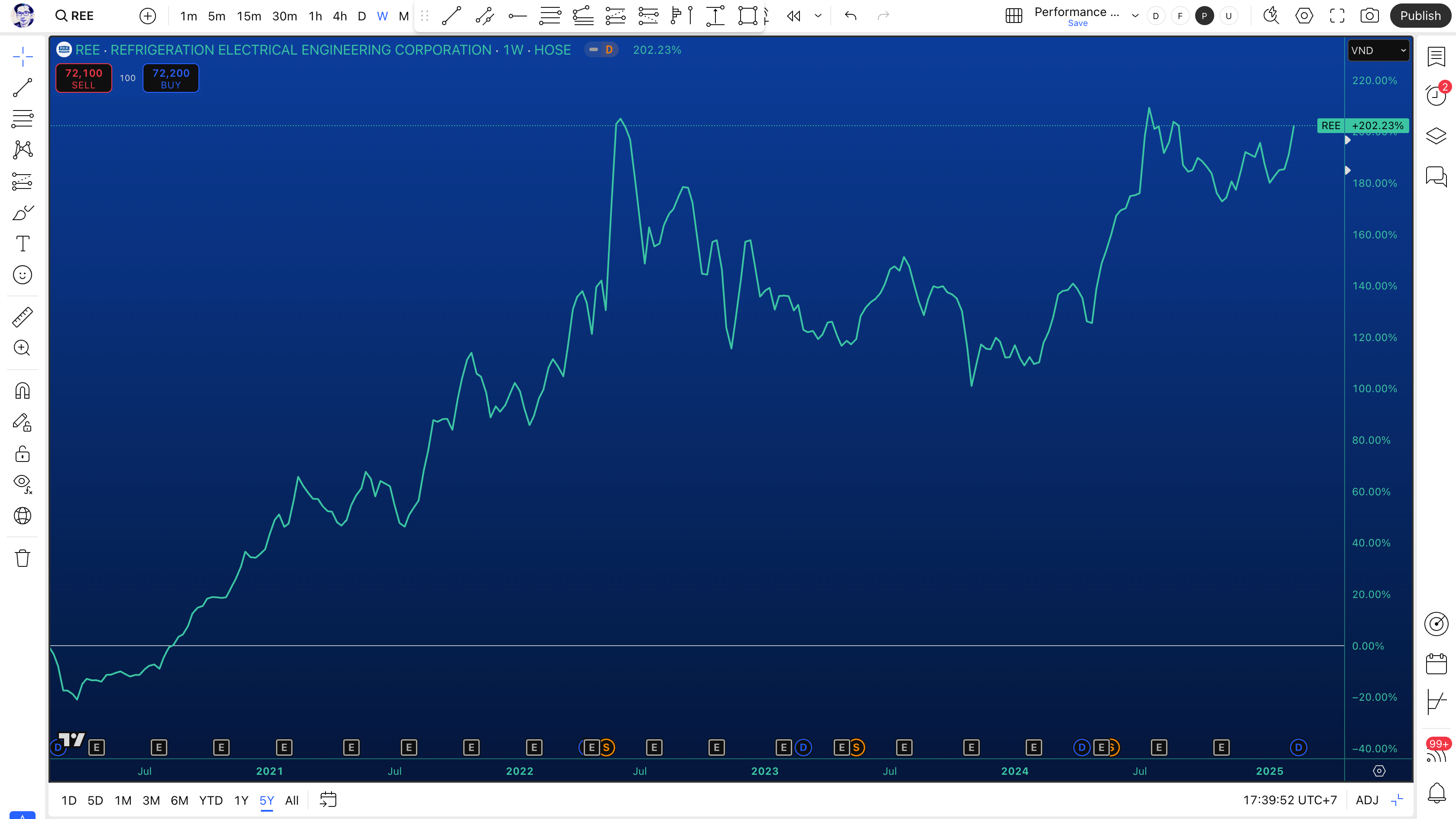
Task: Click the split S marker near mid-2022
Action: (607, 748)
